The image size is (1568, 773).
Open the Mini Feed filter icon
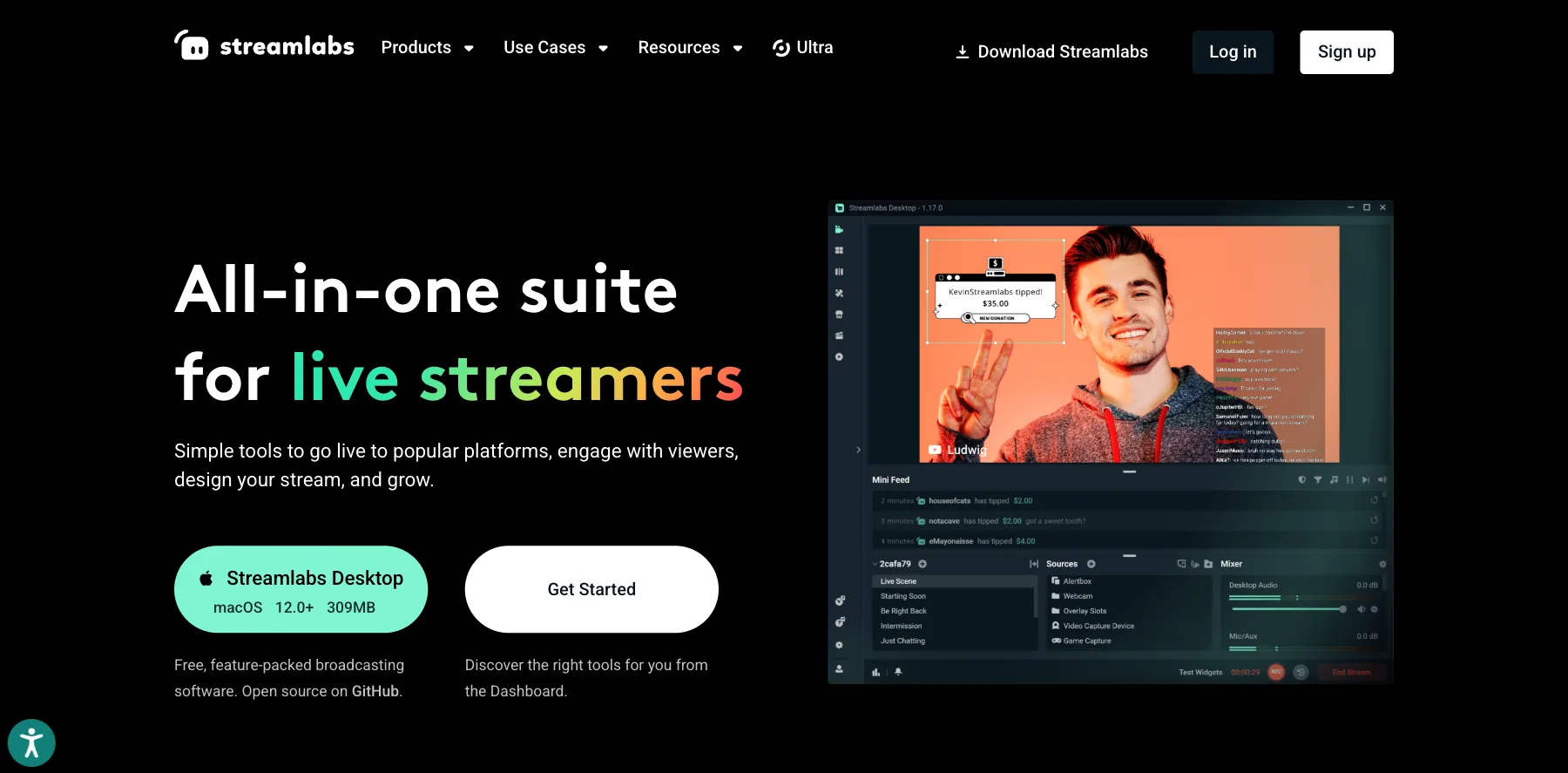click(x=1318, y=479)
